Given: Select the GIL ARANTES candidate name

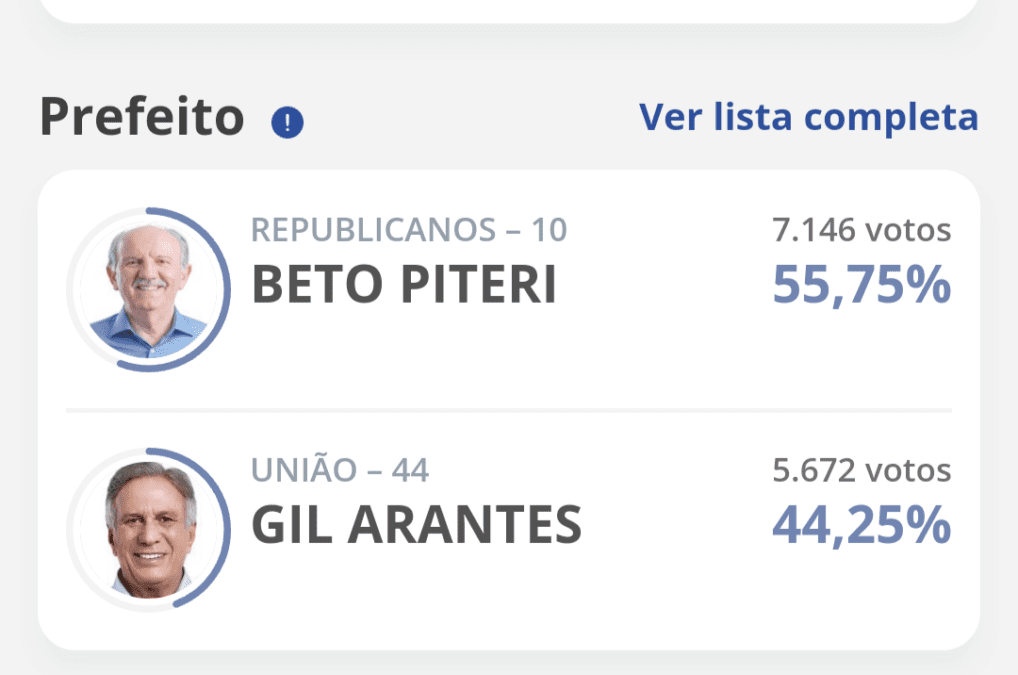Looking at the screenshot, I should (x=416, y=525).
